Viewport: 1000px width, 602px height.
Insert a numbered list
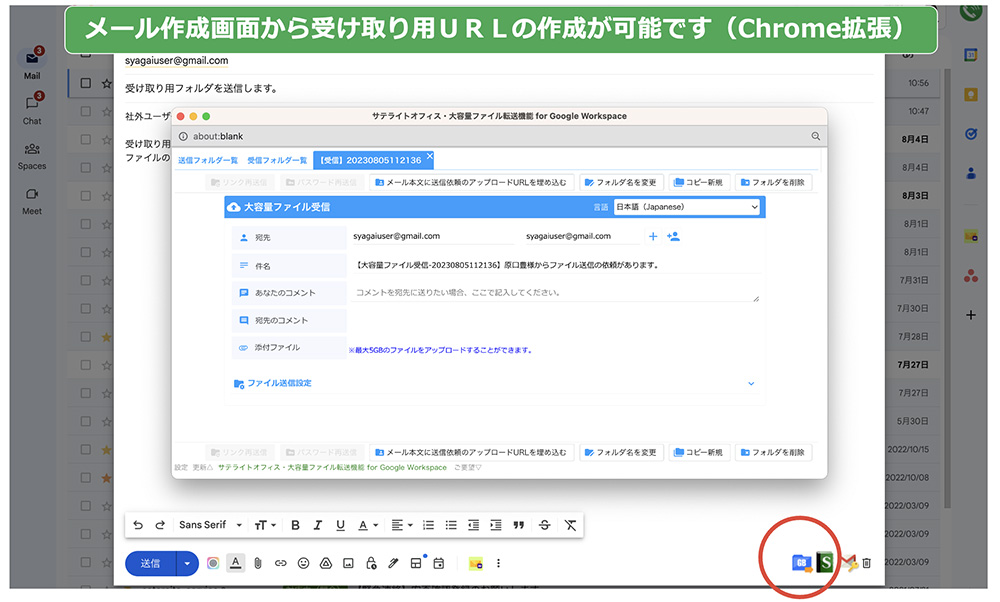[429, 525]
